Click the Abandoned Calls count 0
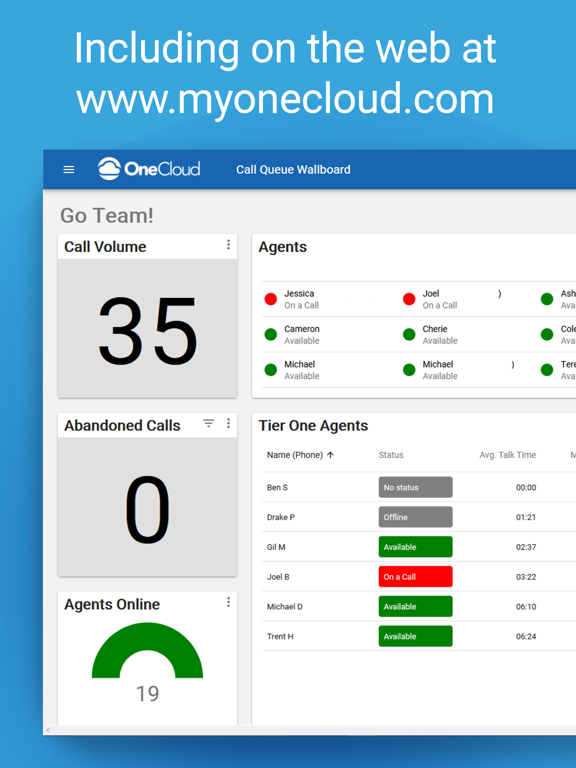This screenshot has height=768, width=576. point(147,510)
